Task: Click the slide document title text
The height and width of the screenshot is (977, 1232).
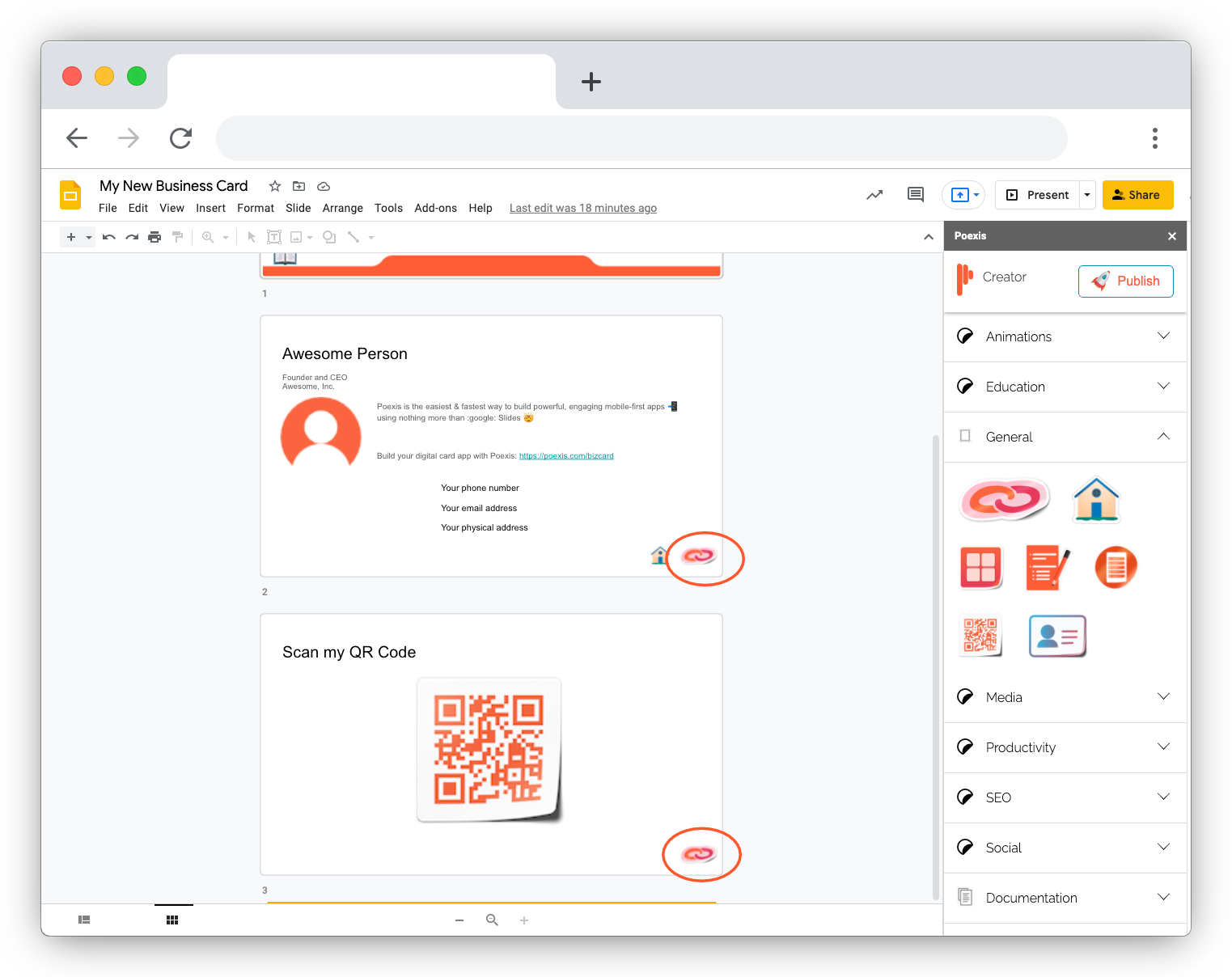Action: click(173, 186)
